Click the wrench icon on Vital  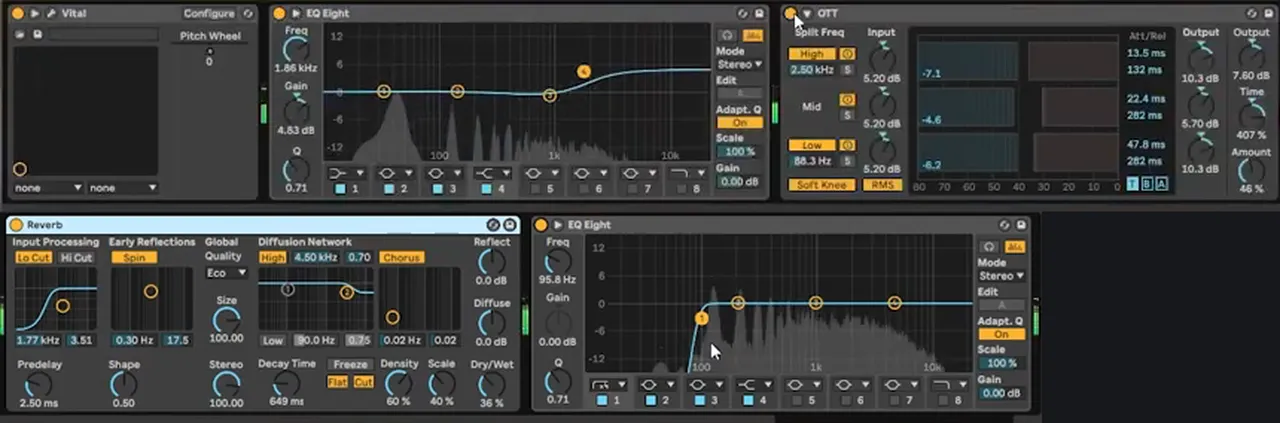click(x=50, y=14)
